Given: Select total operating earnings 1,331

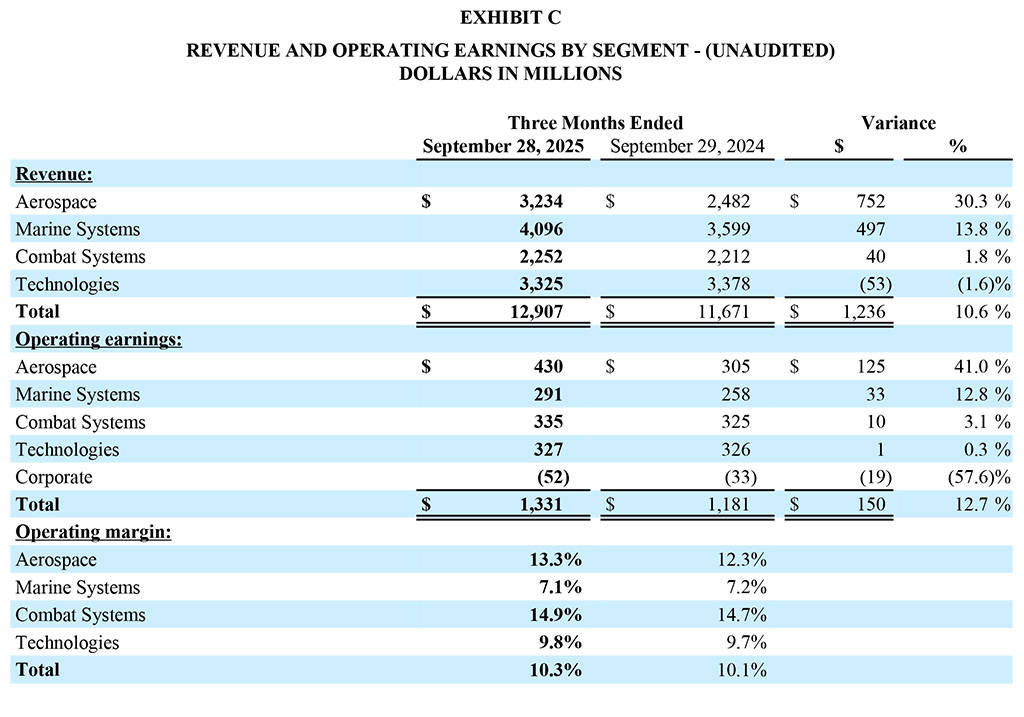Looking at the screenshot, I should click(540, 504).
